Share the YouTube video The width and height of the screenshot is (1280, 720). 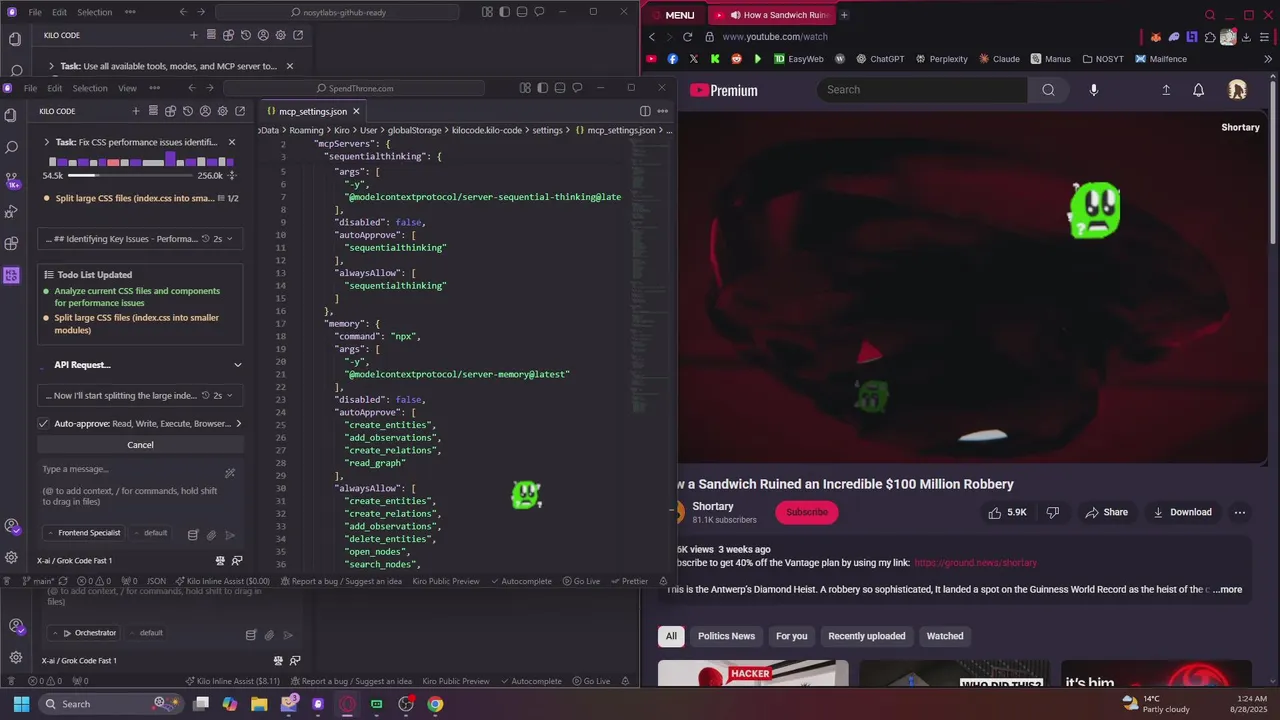pyautogui.click(x=1106, y=512)
